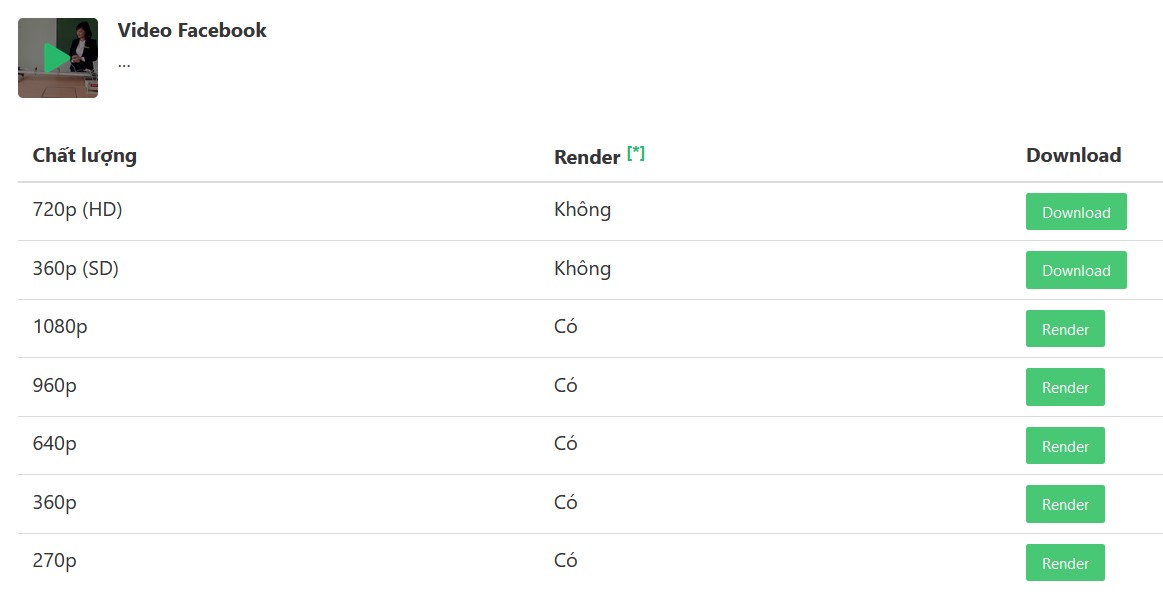Download the 720p (HD) video
Screen dimensions: 1163x597
(x=1075, y=211)
